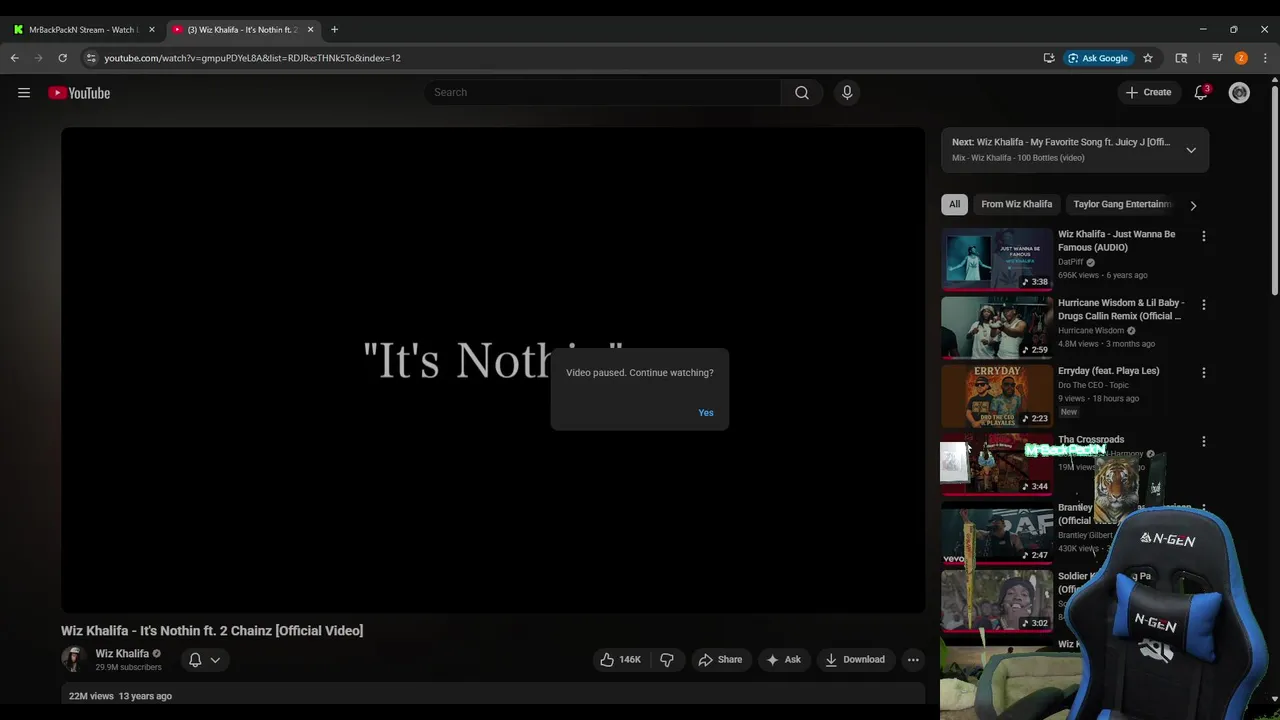Screen dimensions: 1280x720
Task: Open Erryday feat. Playa Les thumbnail
Action: click(997, 397)
